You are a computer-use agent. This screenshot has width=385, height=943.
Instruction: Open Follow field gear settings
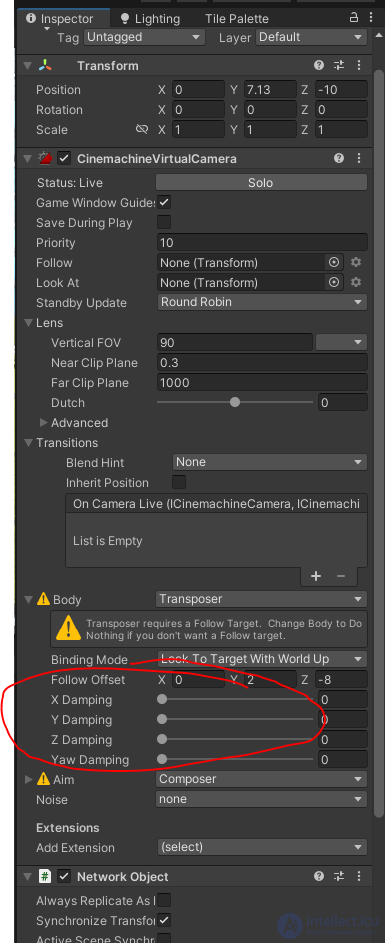(x=356, y=262)
